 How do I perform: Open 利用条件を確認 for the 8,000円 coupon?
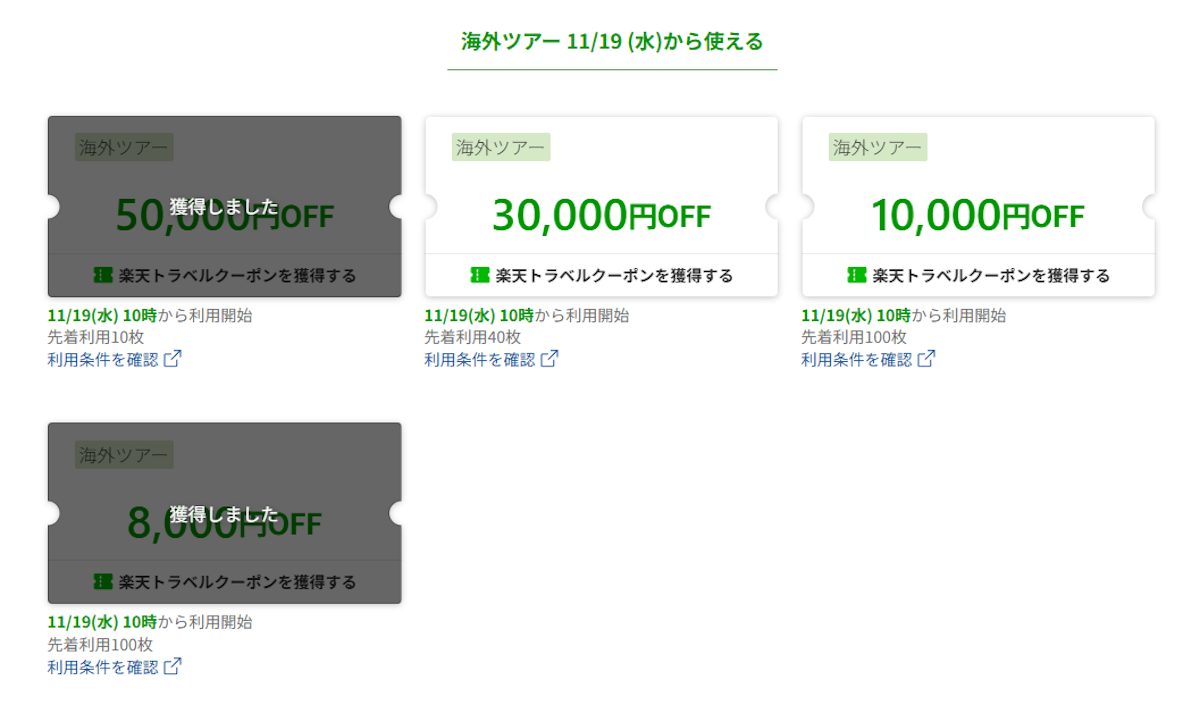point(103,666)
